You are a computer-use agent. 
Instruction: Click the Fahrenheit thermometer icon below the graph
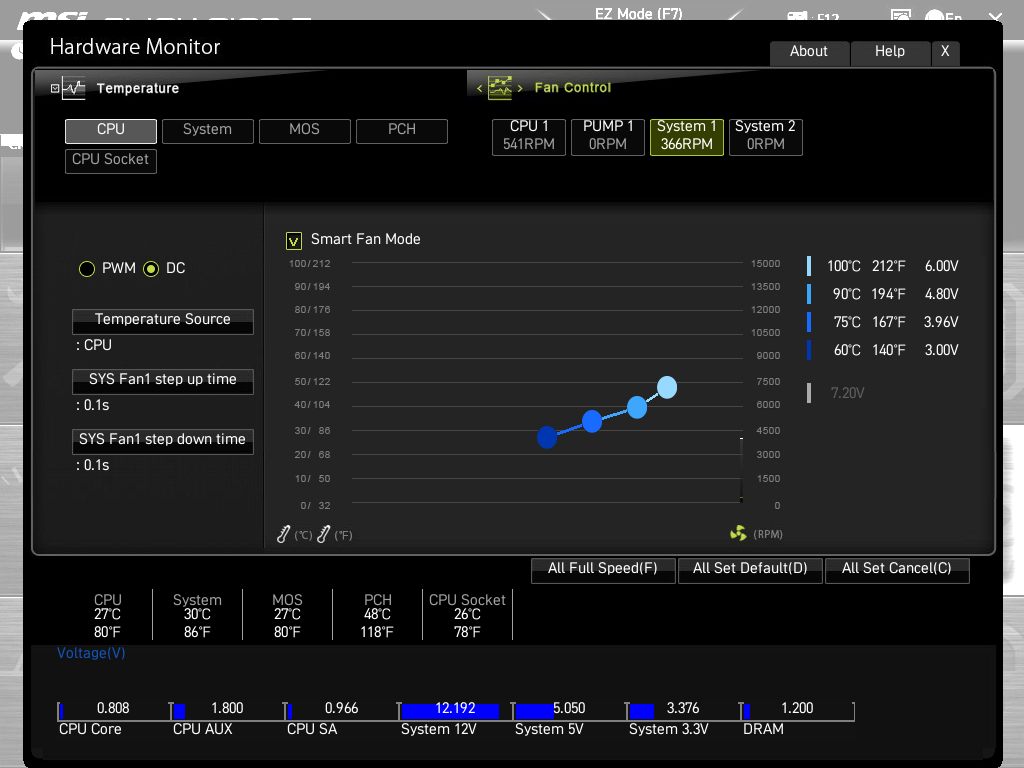[x=323, y=535]
